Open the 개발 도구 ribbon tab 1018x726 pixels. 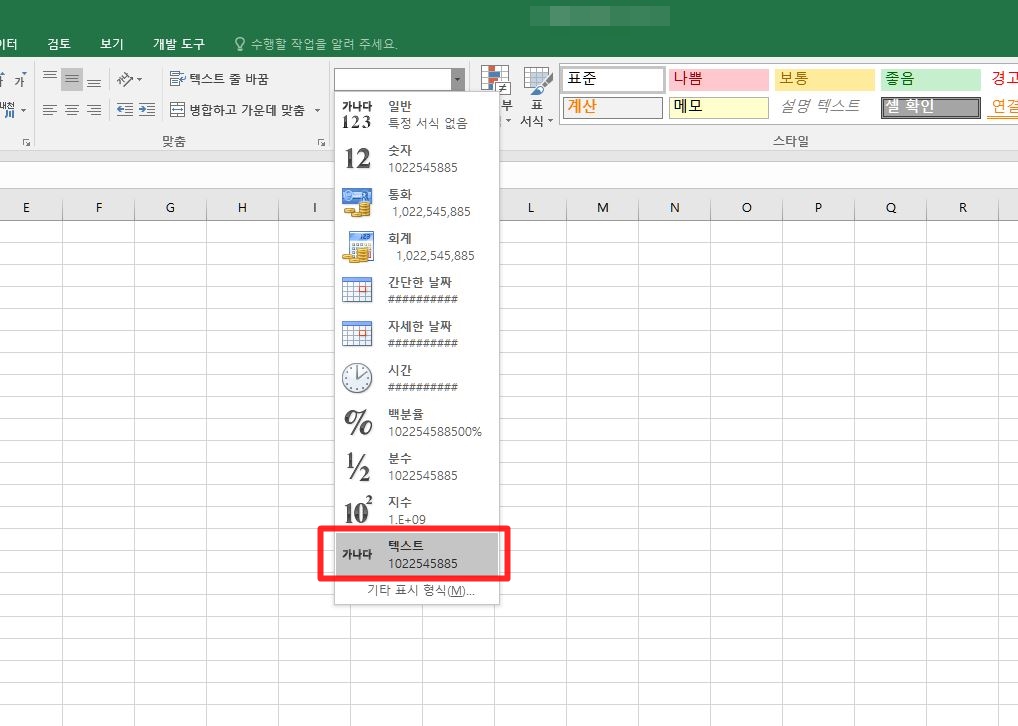tap(179, 44)
